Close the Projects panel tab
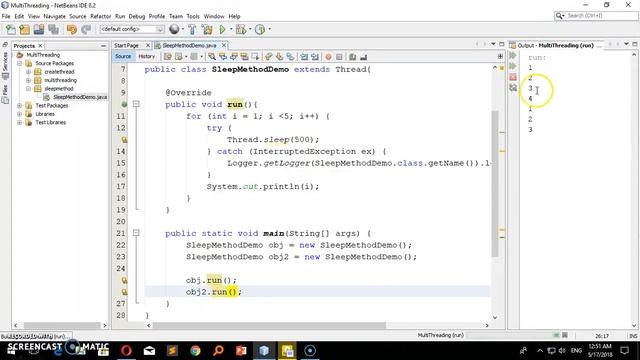This screenshot has height=360, width=640. 40,46
